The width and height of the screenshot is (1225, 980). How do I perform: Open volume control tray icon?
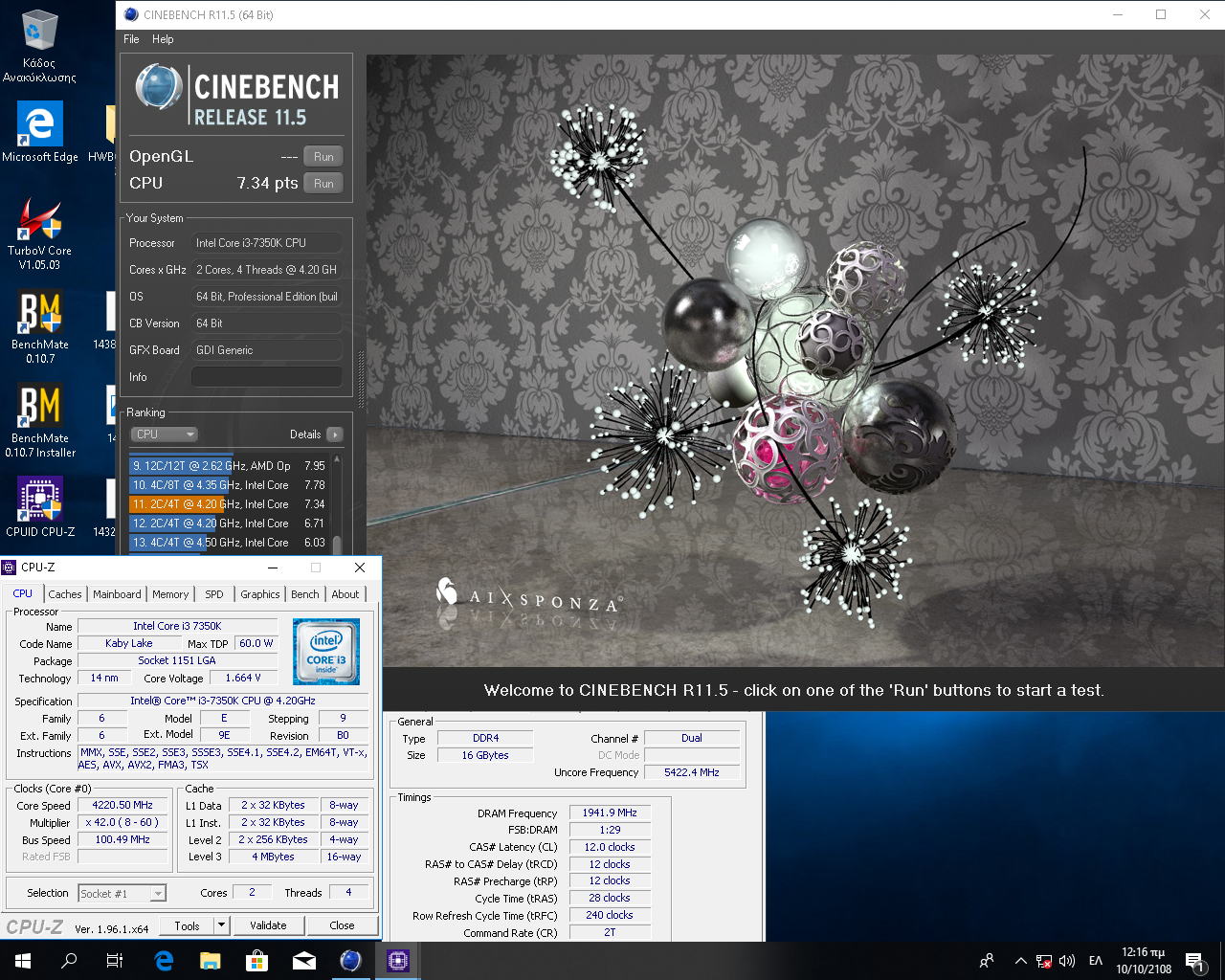click(x=1067, y=961)
